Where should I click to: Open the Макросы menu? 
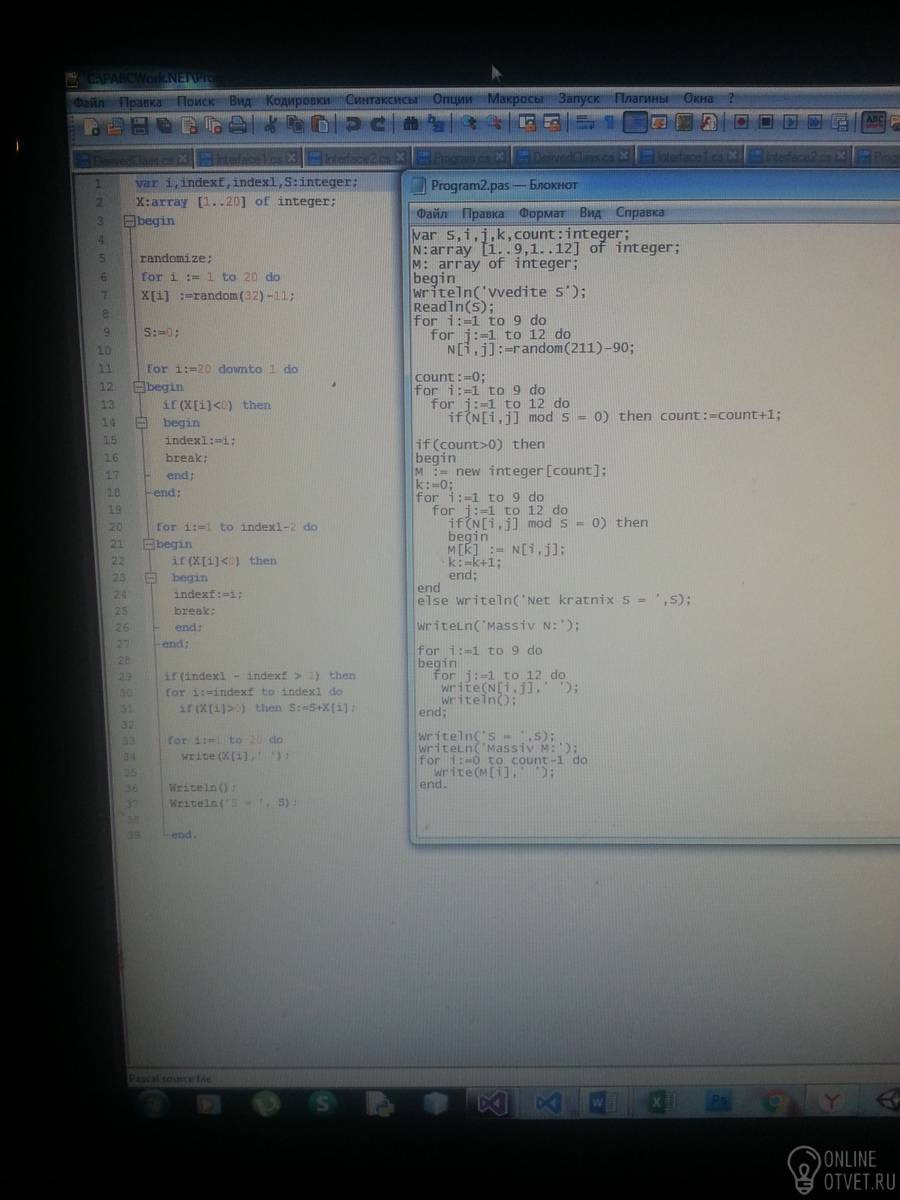(x=515, y=99)
